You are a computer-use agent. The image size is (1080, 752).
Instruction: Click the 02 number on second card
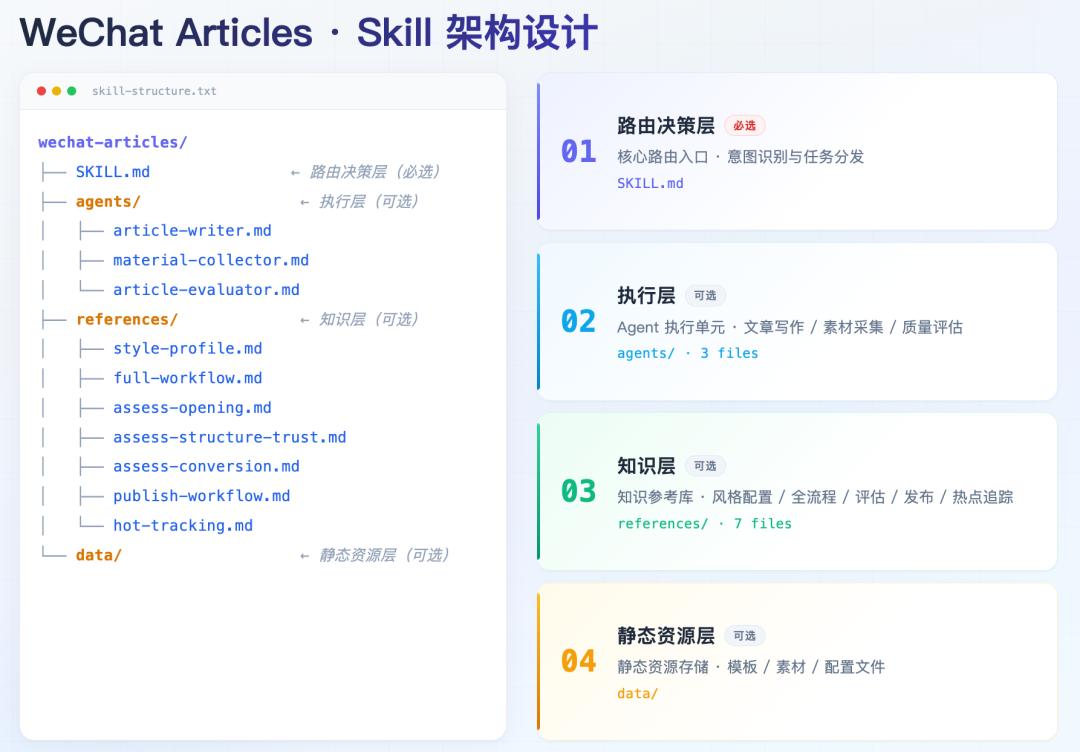(x=579, y=322)
